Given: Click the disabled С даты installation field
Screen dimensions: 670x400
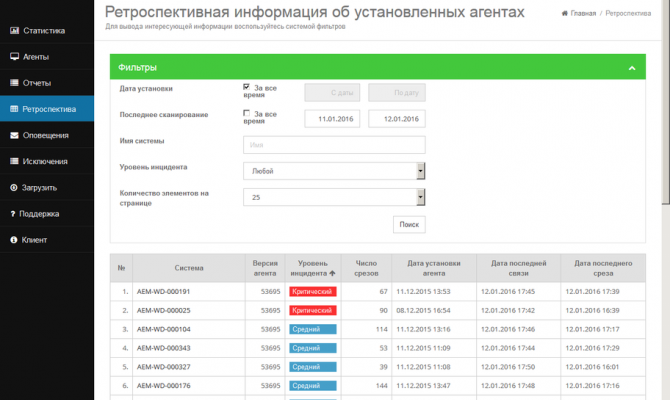Looking at the screenshot, I should pos(332,92).
